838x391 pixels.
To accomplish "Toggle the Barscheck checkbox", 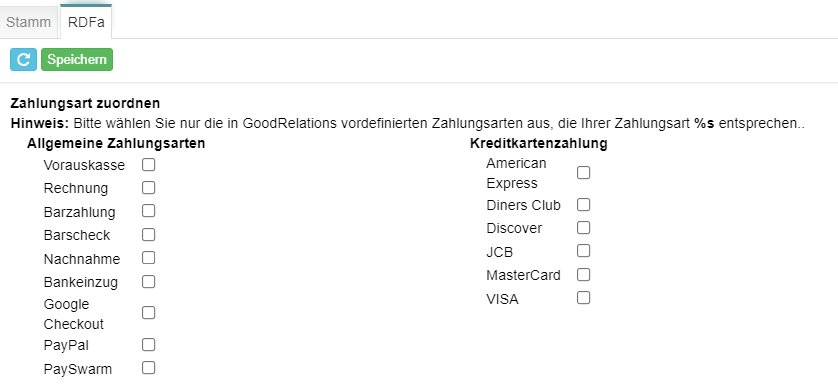I will click(149, 234).
